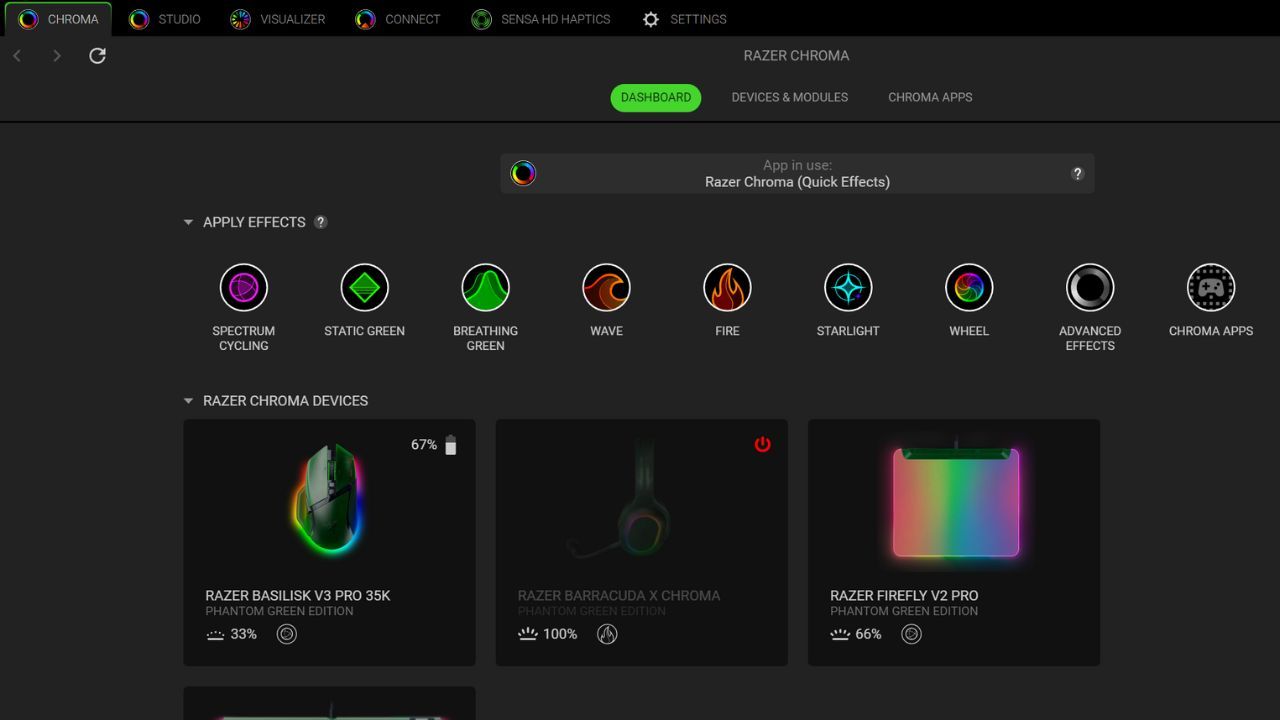
Task: Choose the Fire effect icon
Action: point(727,288)
